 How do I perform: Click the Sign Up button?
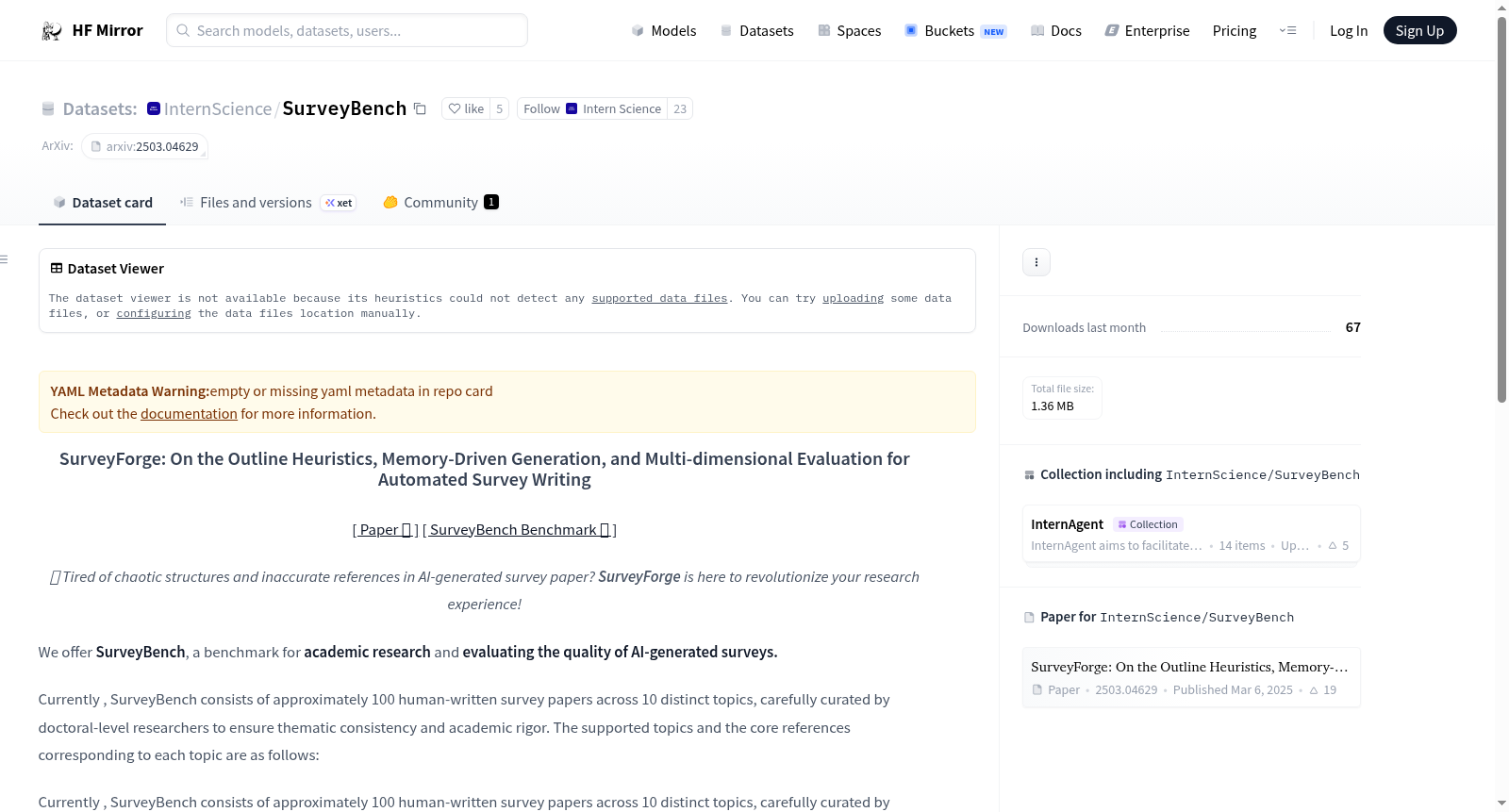1419,31
